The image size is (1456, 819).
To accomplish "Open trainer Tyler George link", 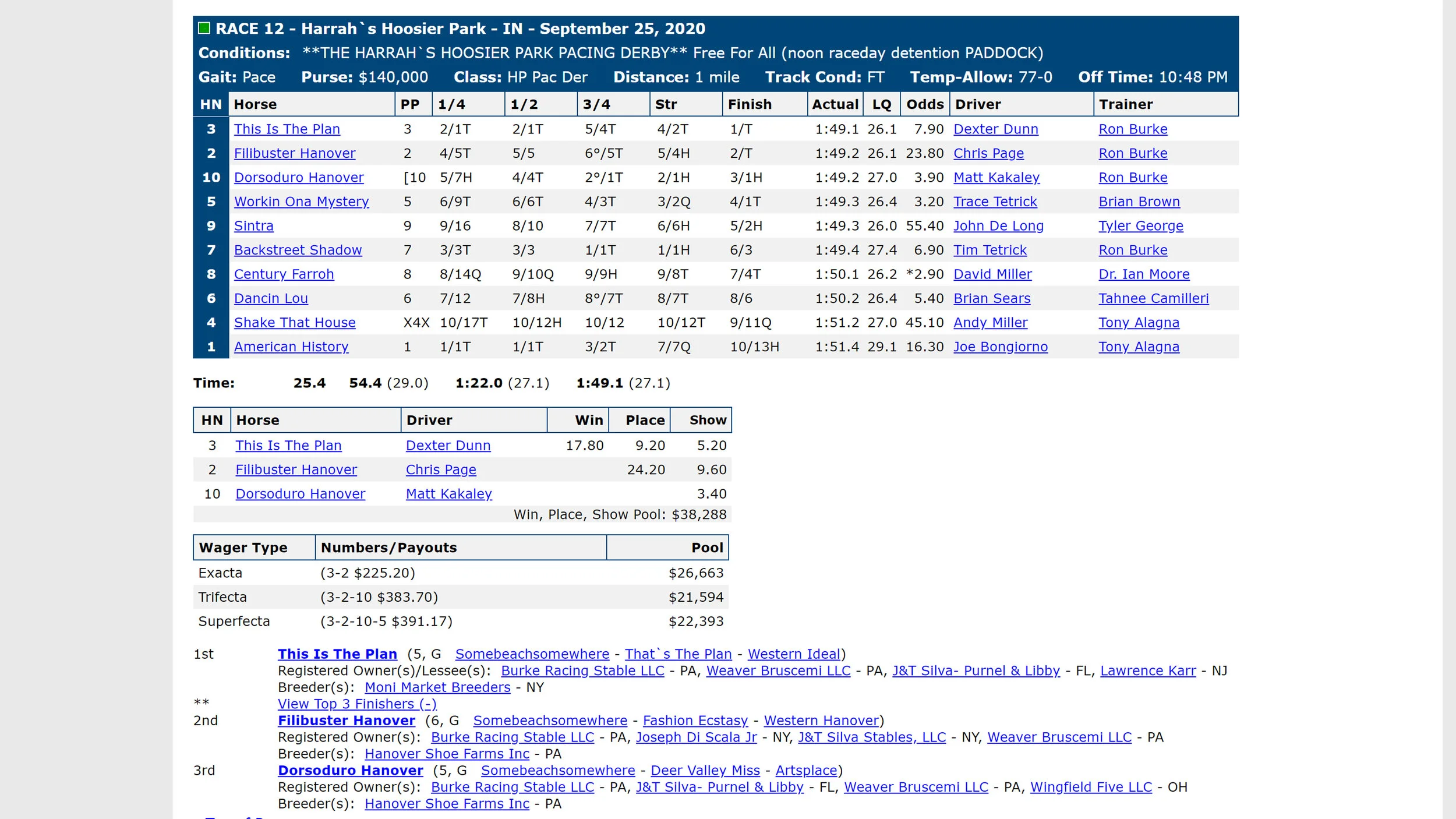I will [x=1141, y=225].
